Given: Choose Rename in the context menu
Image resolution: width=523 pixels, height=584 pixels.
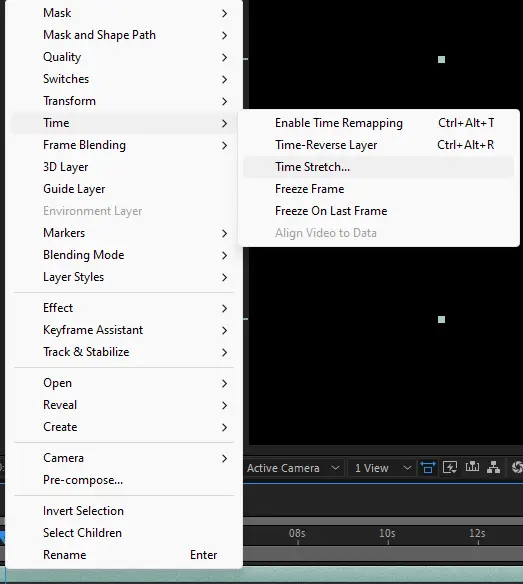Looking at the screenshot, I should [x=124, y=555].
